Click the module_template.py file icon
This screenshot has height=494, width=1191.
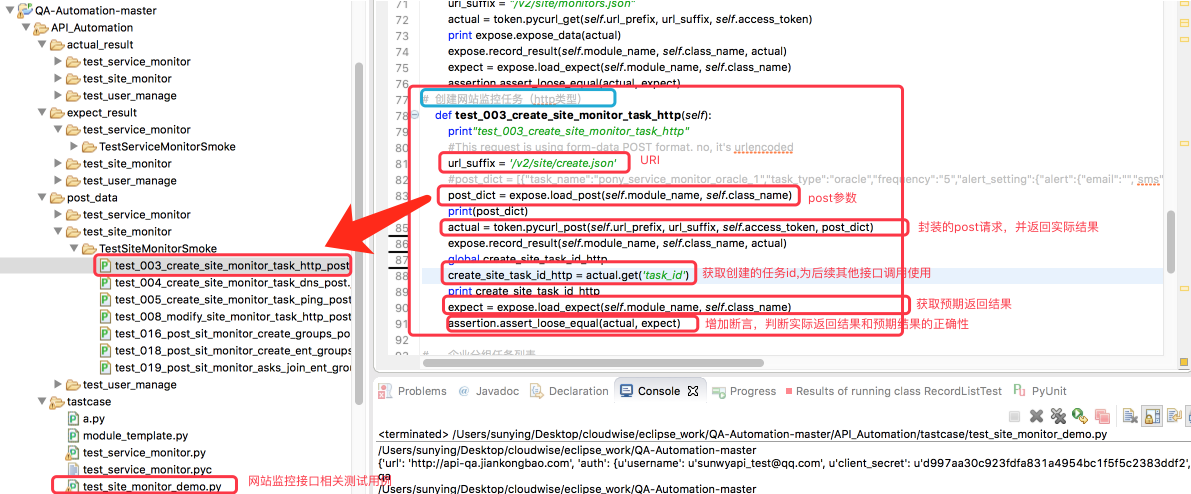point(73,435)
